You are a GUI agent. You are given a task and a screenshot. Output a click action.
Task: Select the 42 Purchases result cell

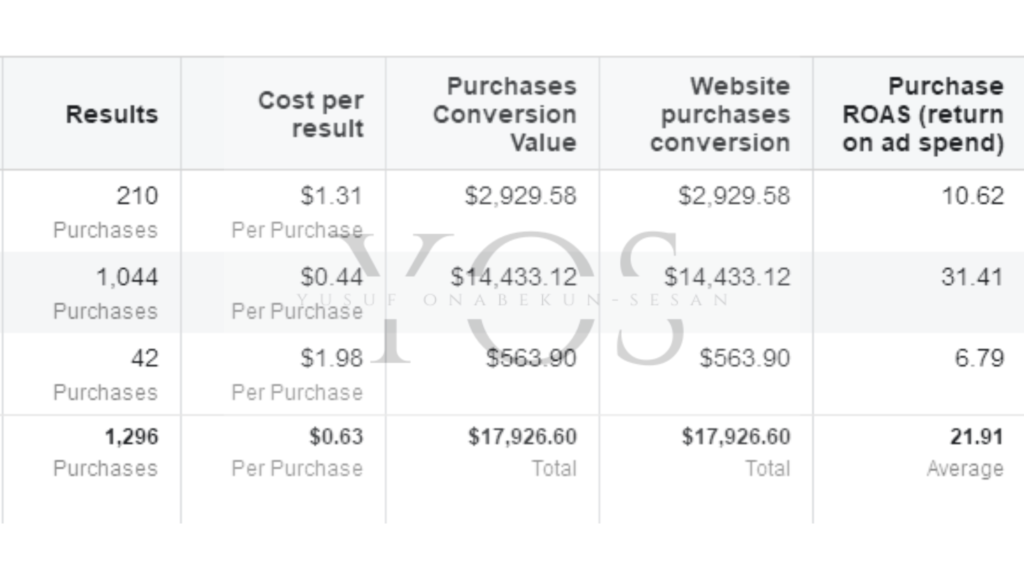[91, 374]
